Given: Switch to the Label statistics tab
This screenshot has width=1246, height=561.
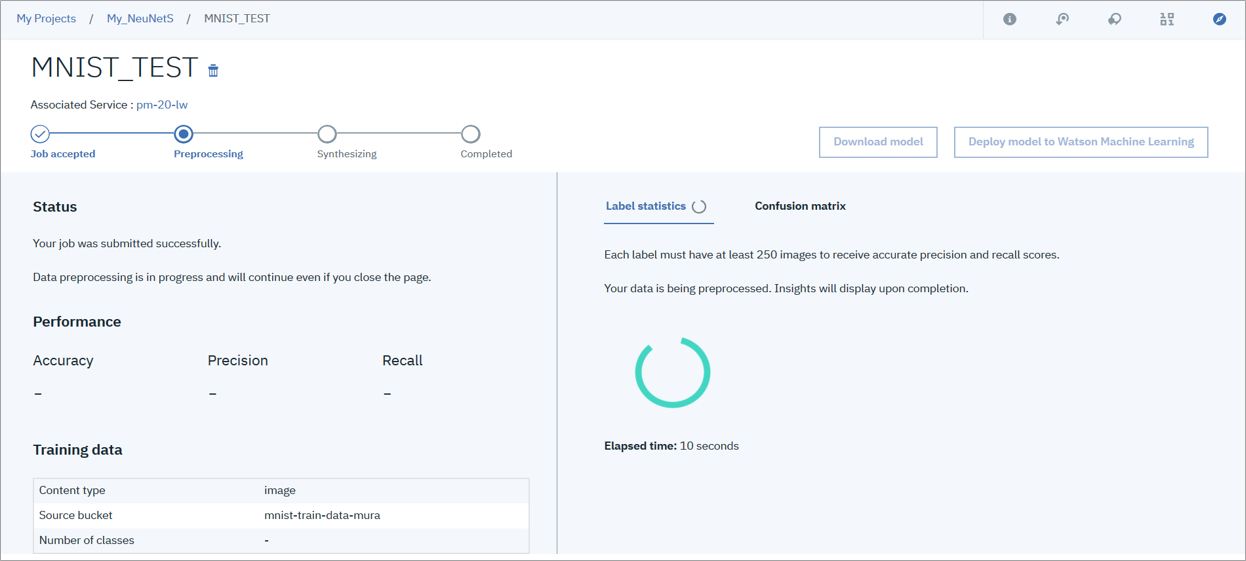Looking at the screenshot, I should [646, 206].
